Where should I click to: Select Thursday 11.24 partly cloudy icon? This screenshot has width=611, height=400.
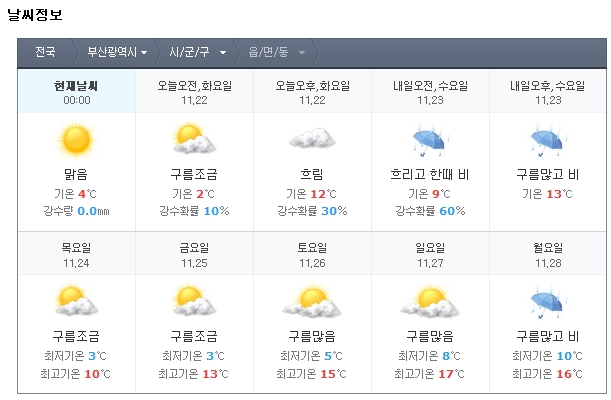[76, 301]
